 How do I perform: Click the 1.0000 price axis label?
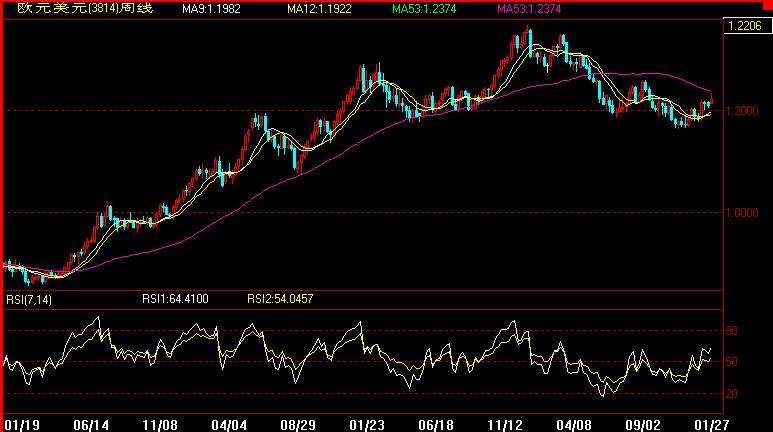coord(742,213)
